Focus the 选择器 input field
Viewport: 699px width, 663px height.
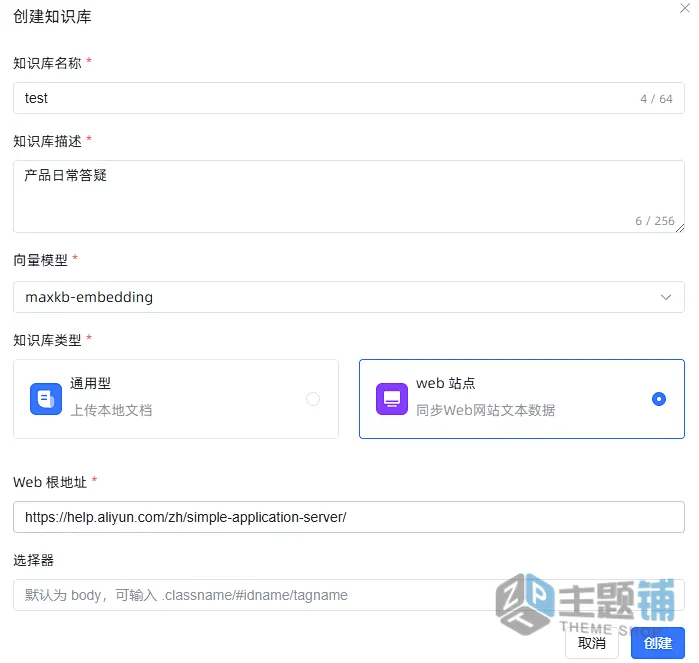[x=349, y=595]
